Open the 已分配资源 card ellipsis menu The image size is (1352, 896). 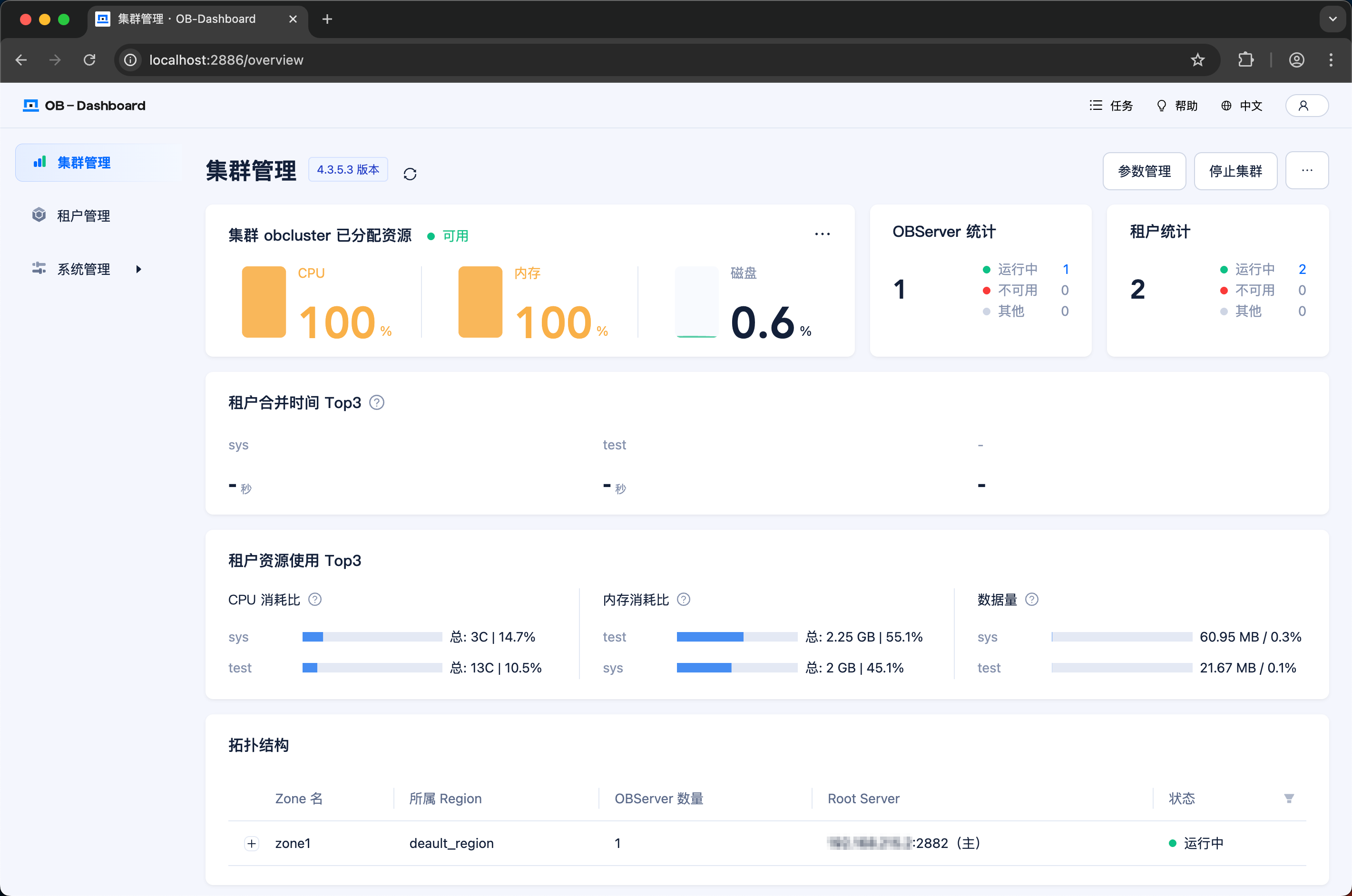(x=823, y=234)
